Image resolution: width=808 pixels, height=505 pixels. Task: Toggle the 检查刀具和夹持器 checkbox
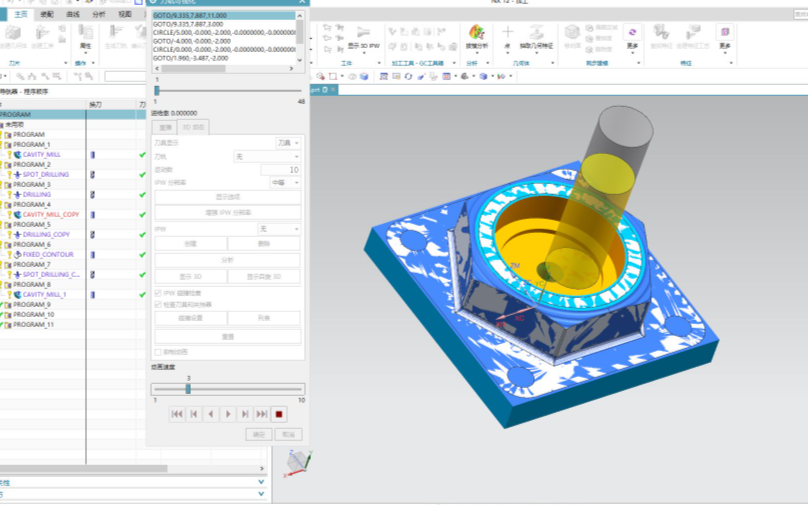point(156,304)
